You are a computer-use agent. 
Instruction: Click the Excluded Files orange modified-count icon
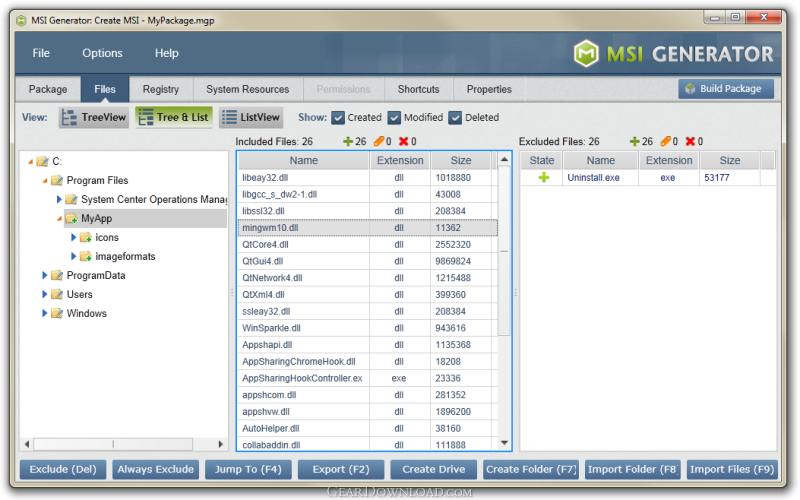pyautogui.click(x=666, y=141)
